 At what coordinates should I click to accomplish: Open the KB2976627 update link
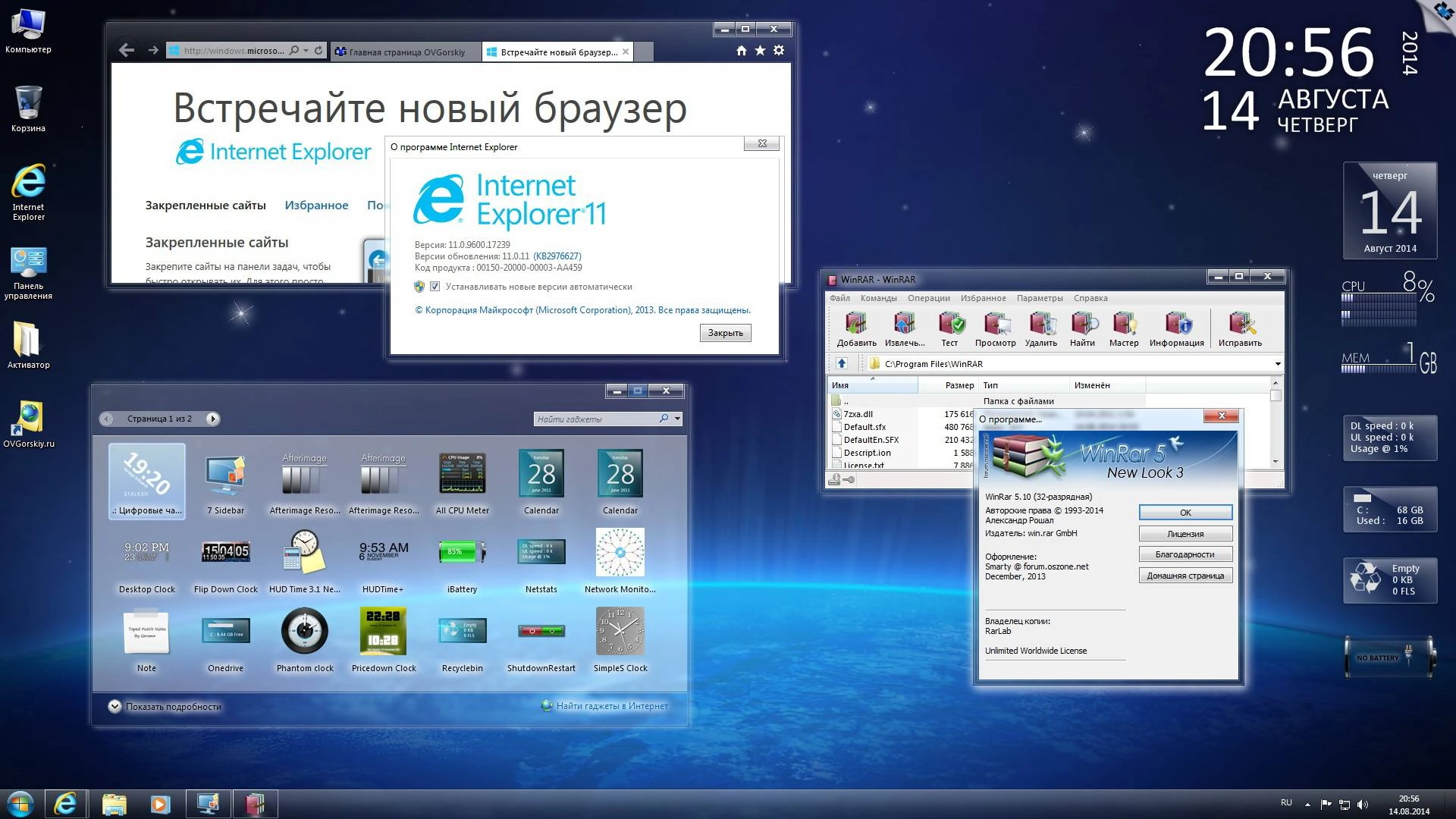tap(557, 256)
